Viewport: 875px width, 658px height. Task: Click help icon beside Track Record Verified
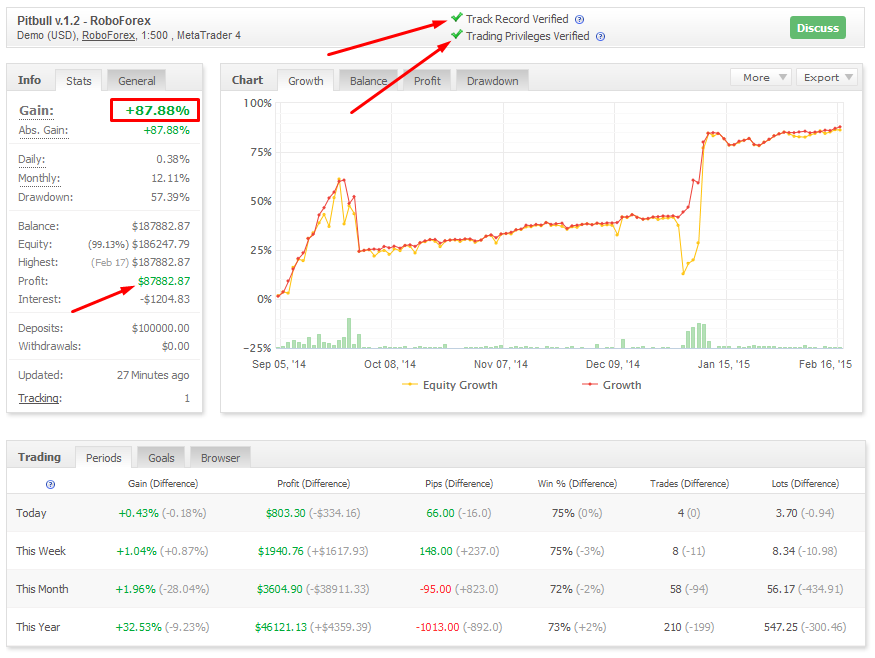580,19
